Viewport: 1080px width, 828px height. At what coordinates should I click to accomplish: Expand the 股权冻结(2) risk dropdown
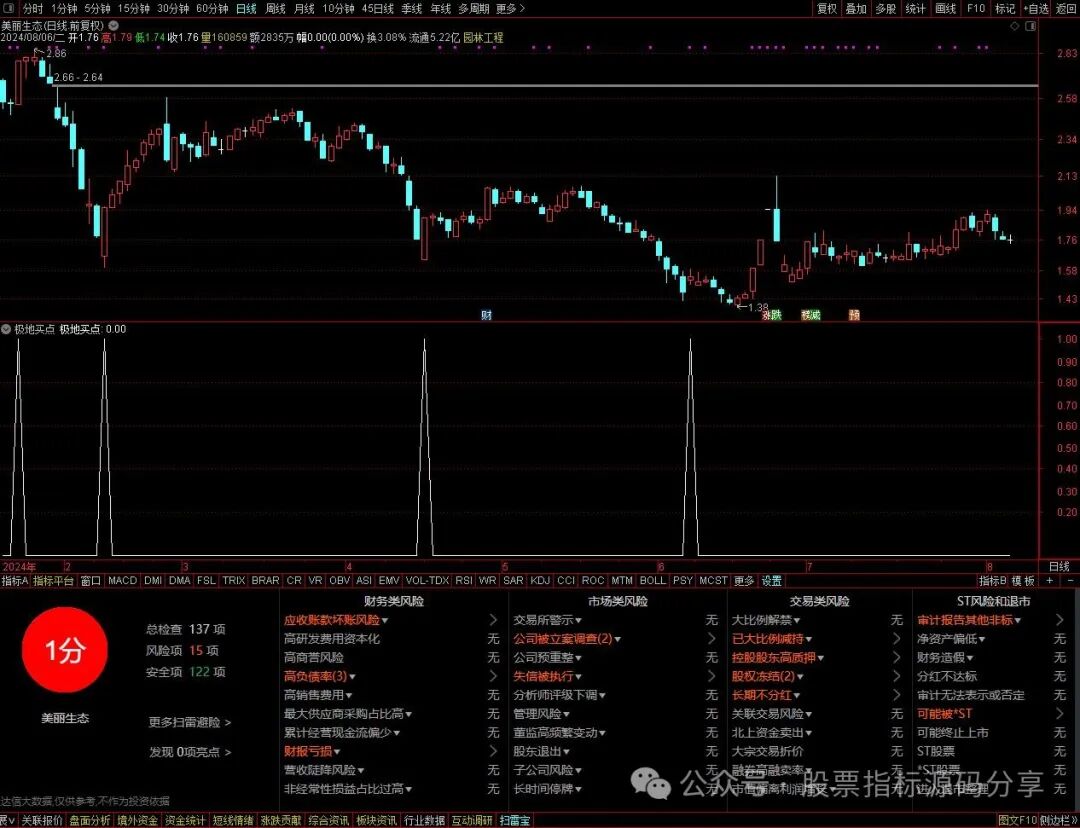click(x=800, y=676)
